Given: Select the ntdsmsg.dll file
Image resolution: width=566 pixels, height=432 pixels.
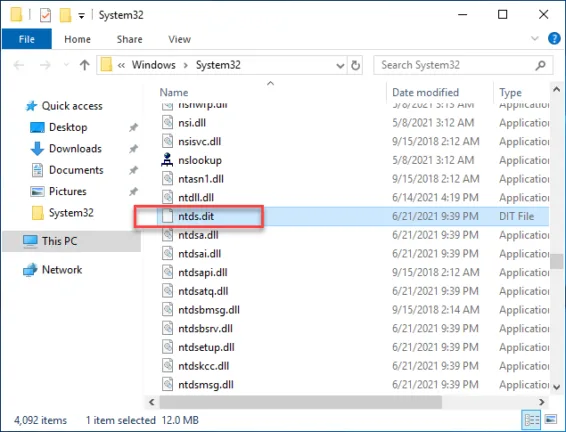Looking at the screenshot, I should point(206,385).
